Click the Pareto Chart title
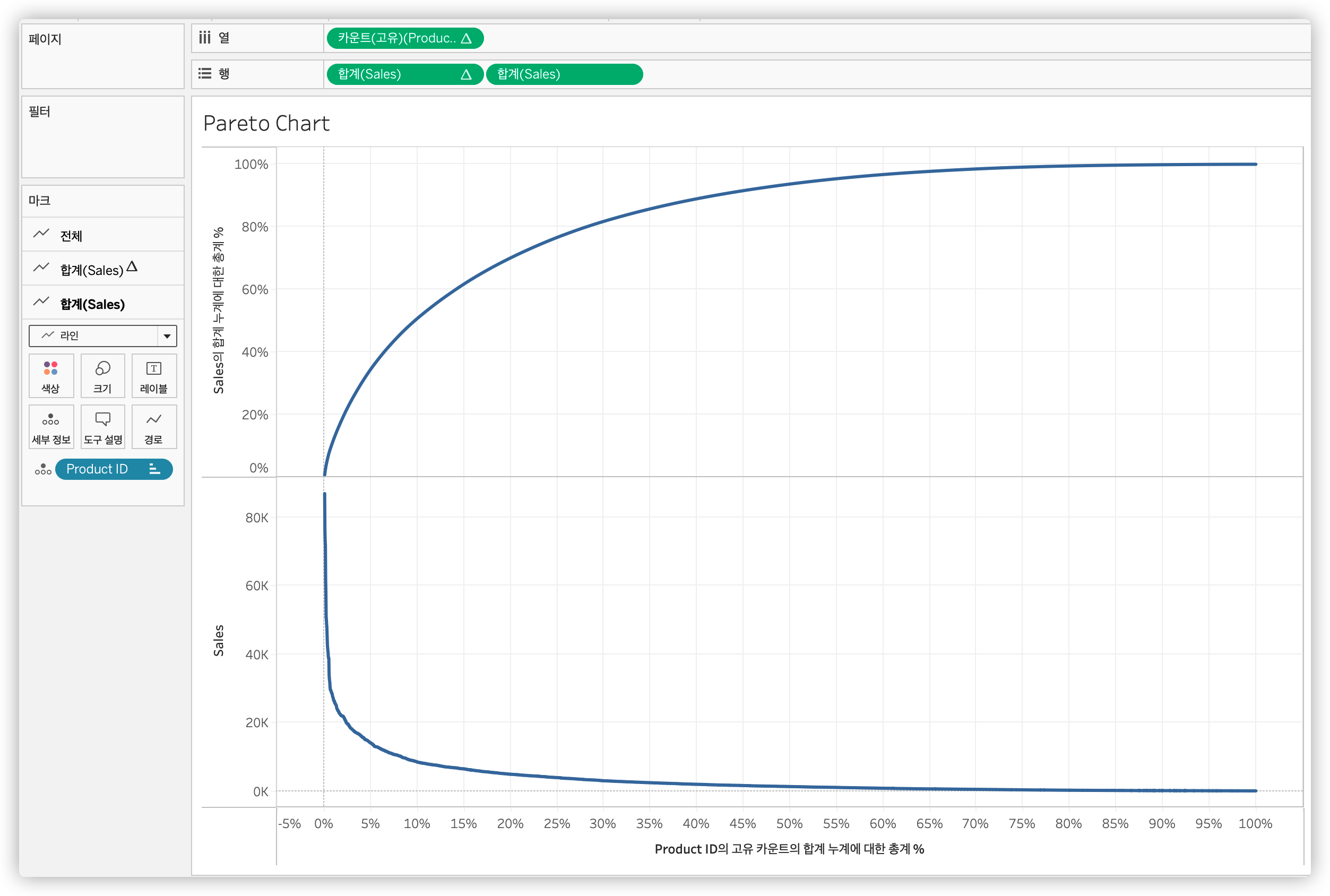The image size is (1330, 896). (x=266, y=124)
